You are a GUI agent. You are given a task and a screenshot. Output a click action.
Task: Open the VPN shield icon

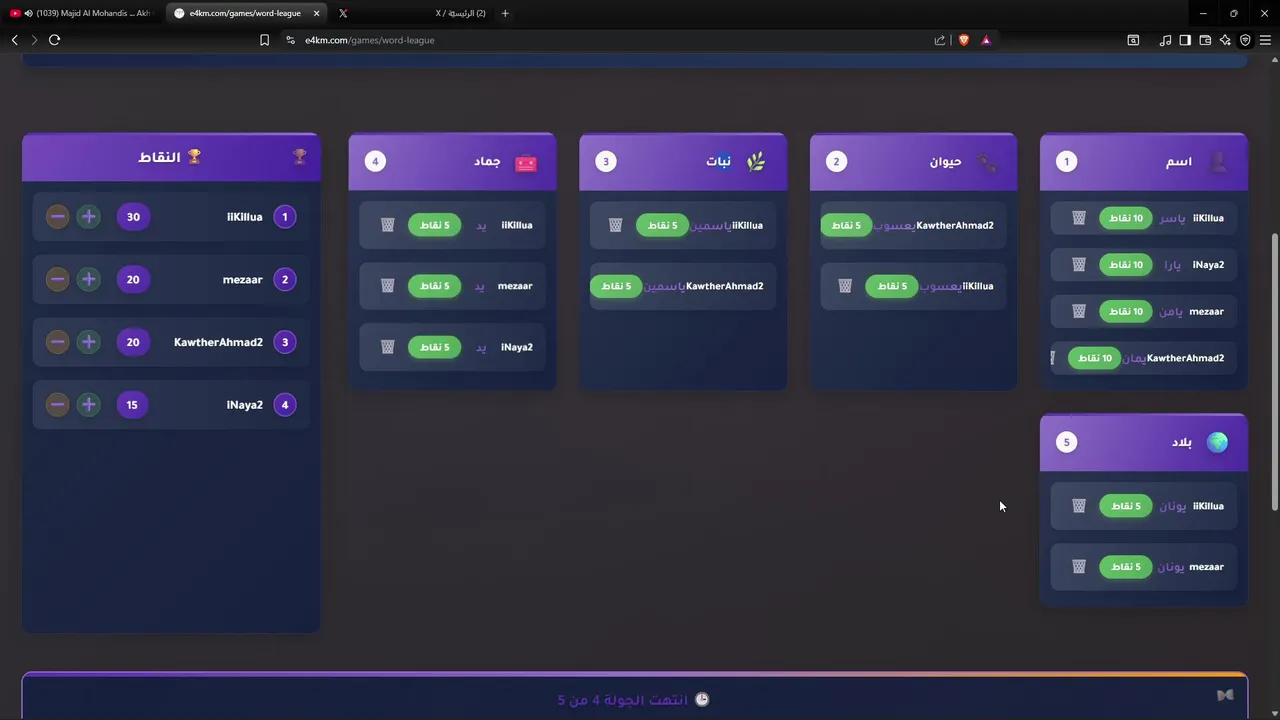[x=1245, y=40]
